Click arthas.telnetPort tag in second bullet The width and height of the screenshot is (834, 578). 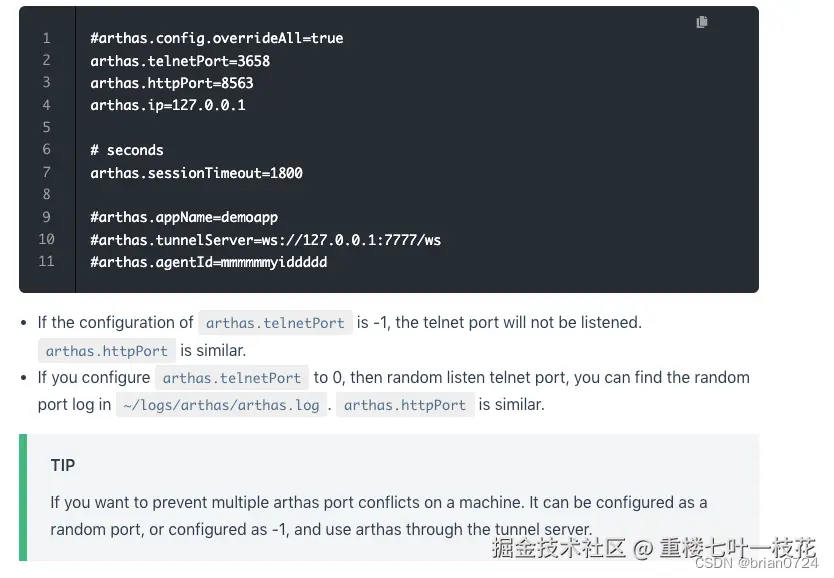pyautogui.click(x=232, y=378)
